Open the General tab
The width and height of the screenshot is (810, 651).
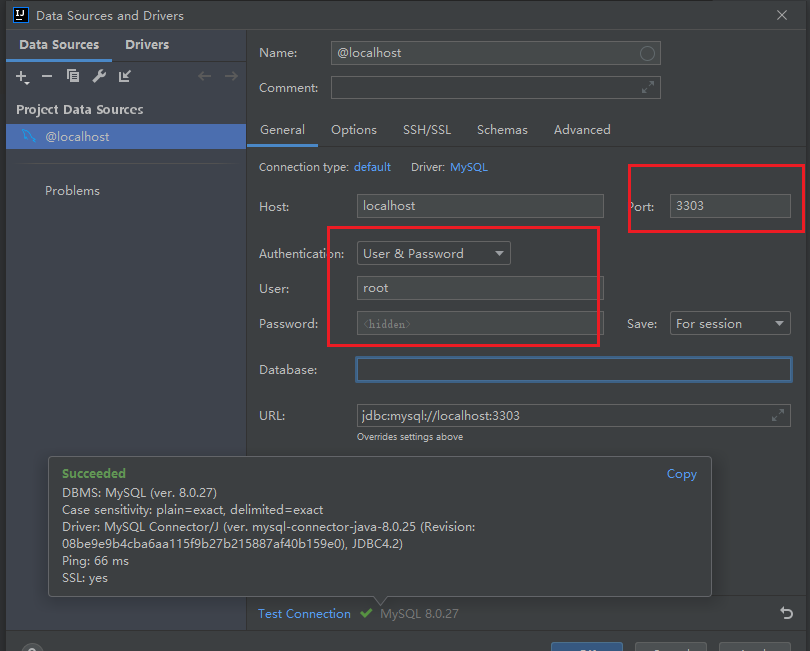282,130
